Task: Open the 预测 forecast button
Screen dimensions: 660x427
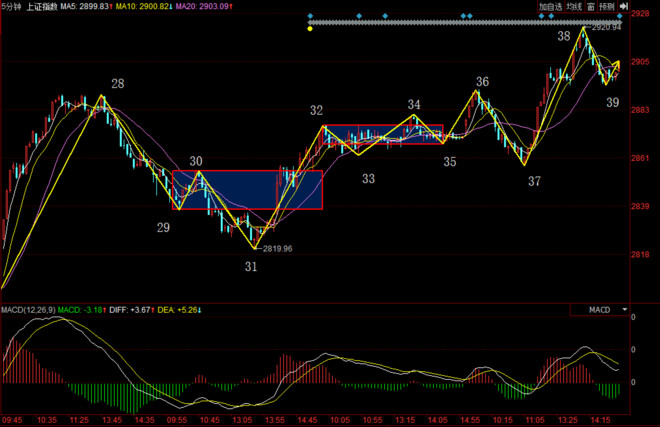Action: (x=607, y=6)
